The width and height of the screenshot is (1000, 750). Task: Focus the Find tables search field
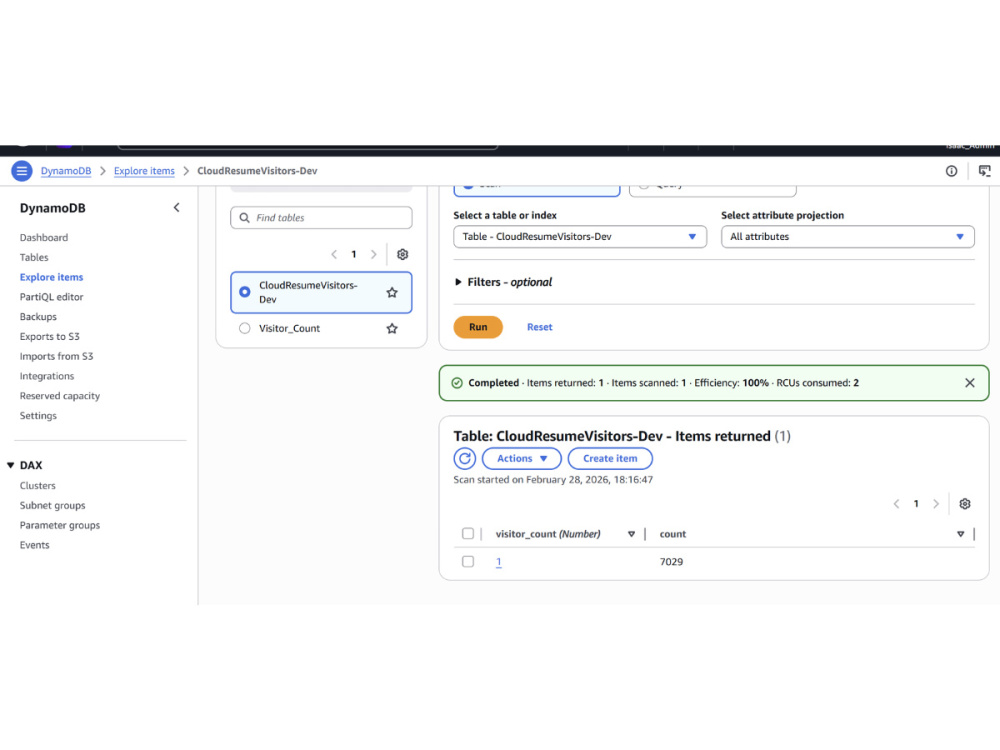tap(321, 218)
